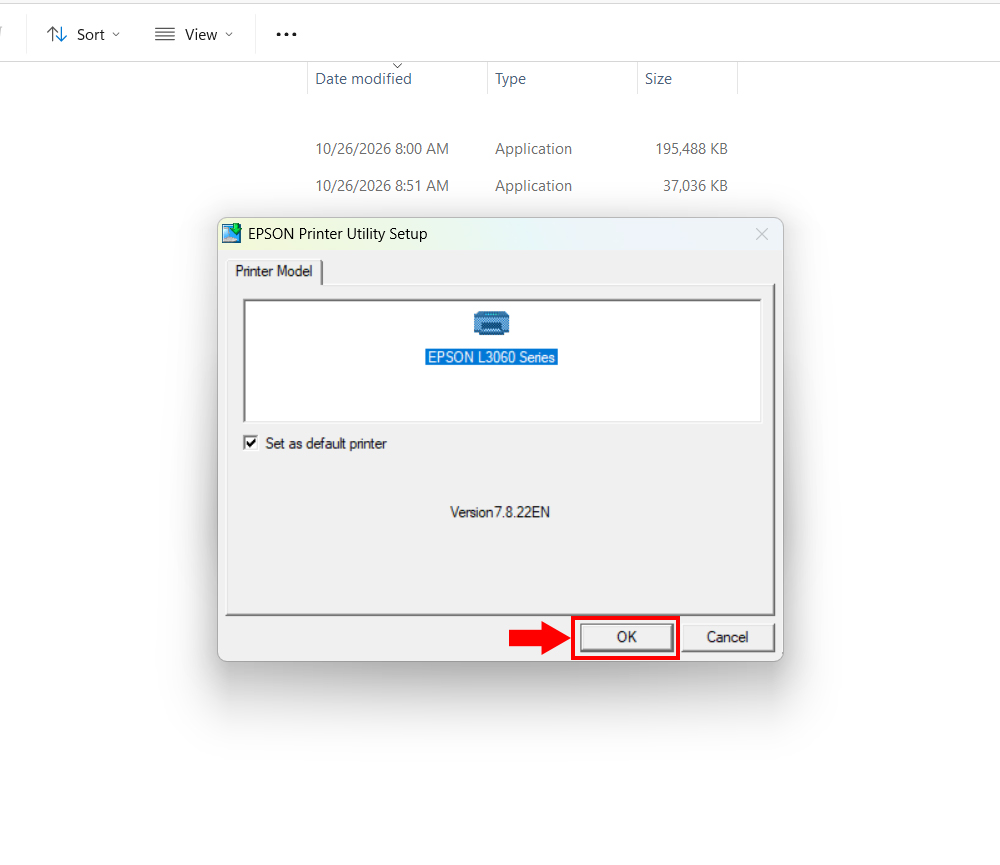Click the 37,036 KB size cell
Screen dimensions: 1000x865
click(695, 186)
